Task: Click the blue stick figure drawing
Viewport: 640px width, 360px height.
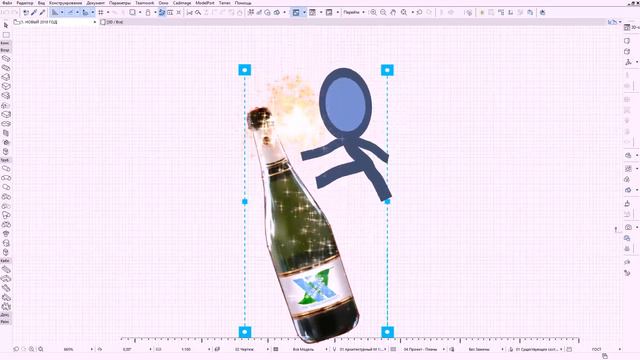Action: point(346,135)
